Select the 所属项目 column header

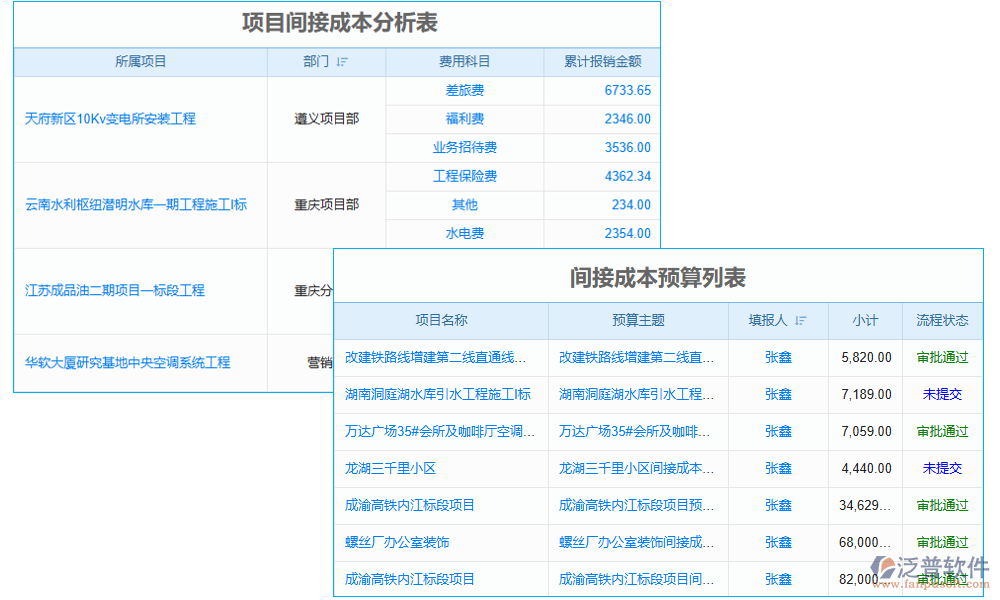pyautogui.click(x=139, y=61)
